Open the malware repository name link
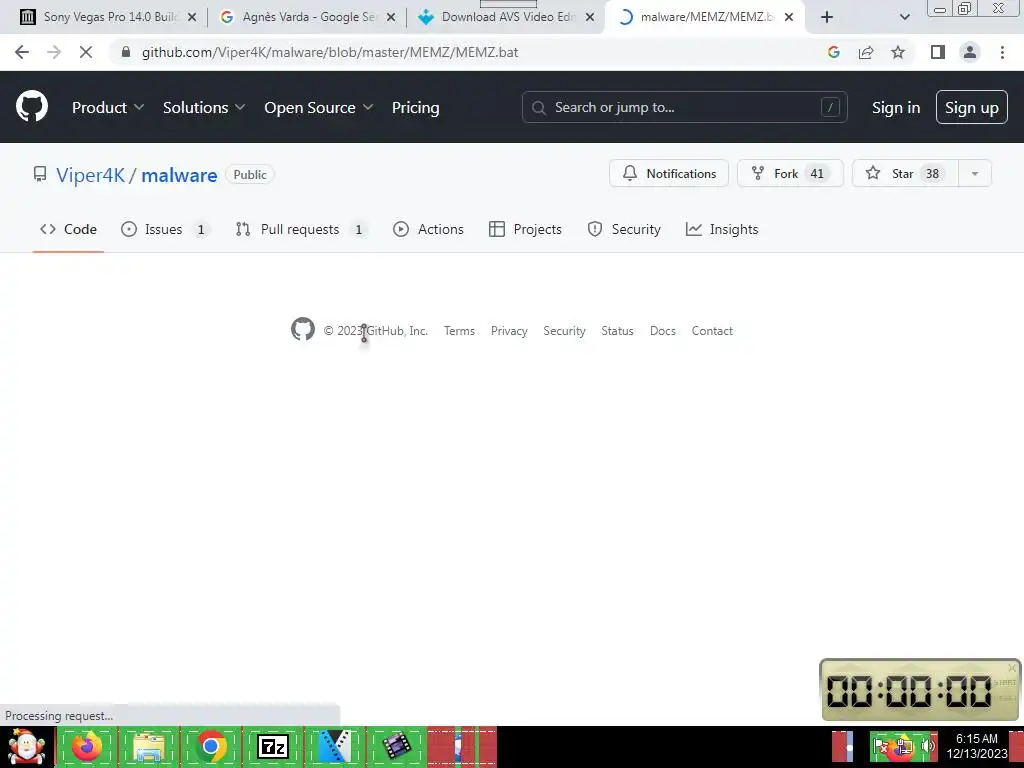The height and width of the screenshot is (768, 1024). tap(179, 175)
